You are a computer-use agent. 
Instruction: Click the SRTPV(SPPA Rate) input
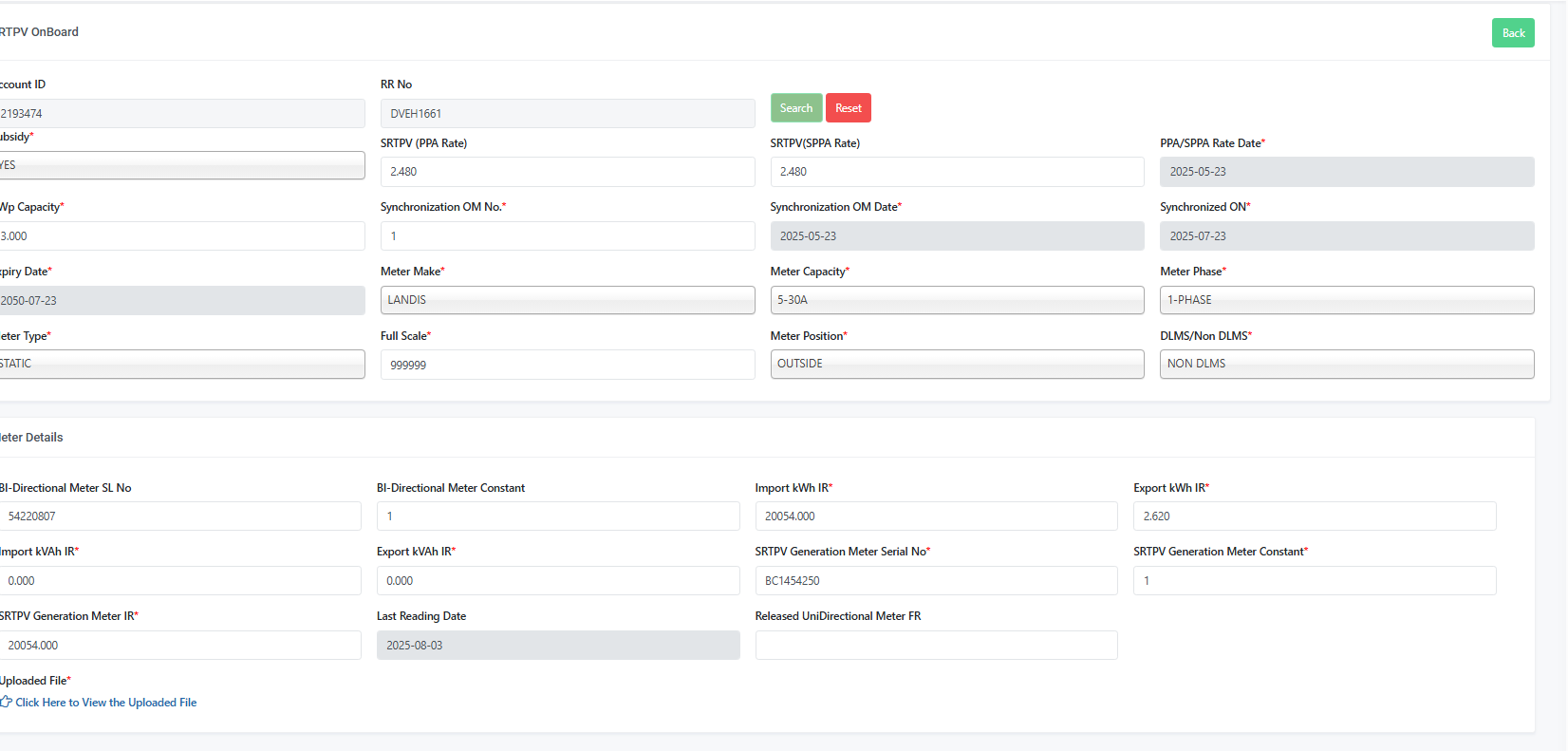click(956, 172)
